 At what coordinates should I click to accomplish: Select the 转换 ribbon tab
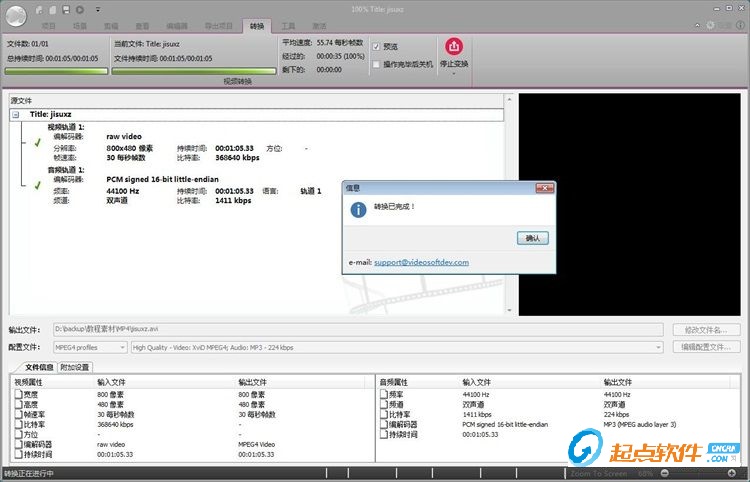(257, 26)
